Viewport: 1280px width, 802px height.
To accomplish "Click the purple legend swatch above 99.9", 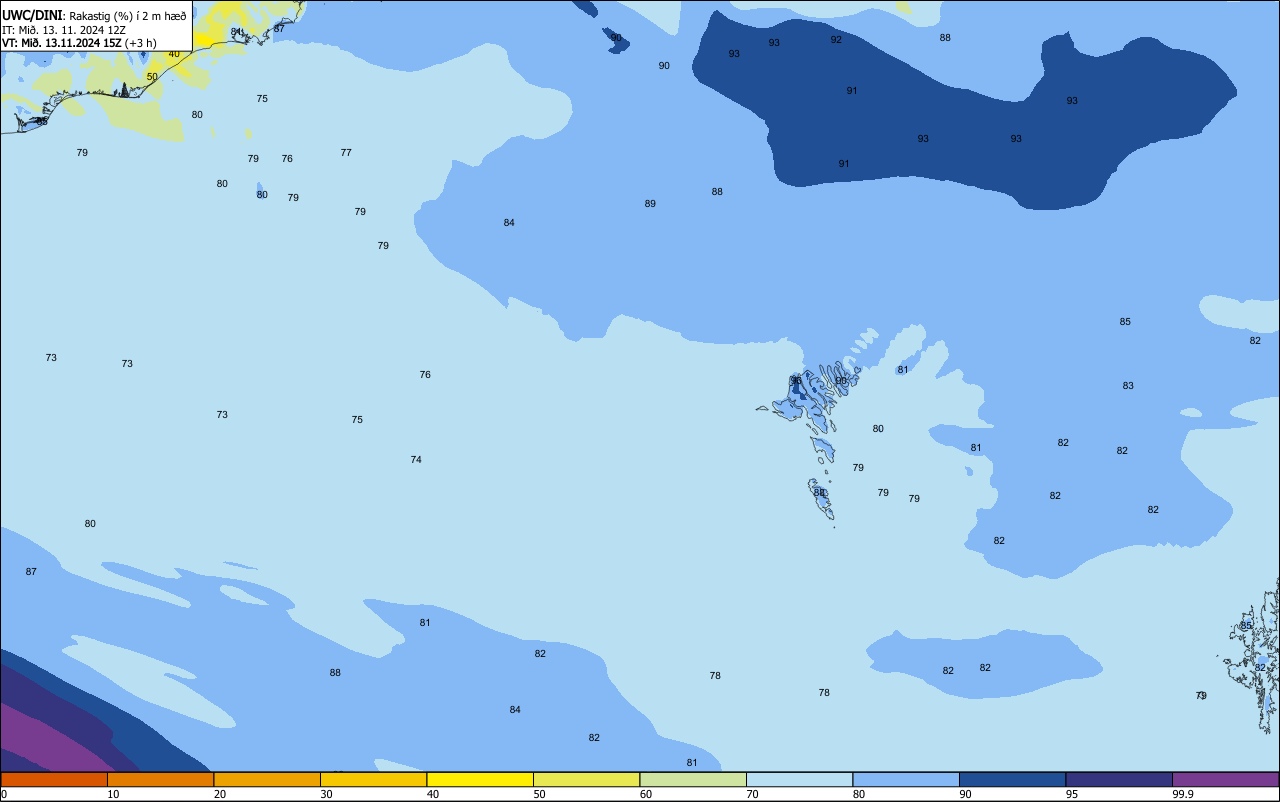I will pyautogui.click(x=1225, y=779).
